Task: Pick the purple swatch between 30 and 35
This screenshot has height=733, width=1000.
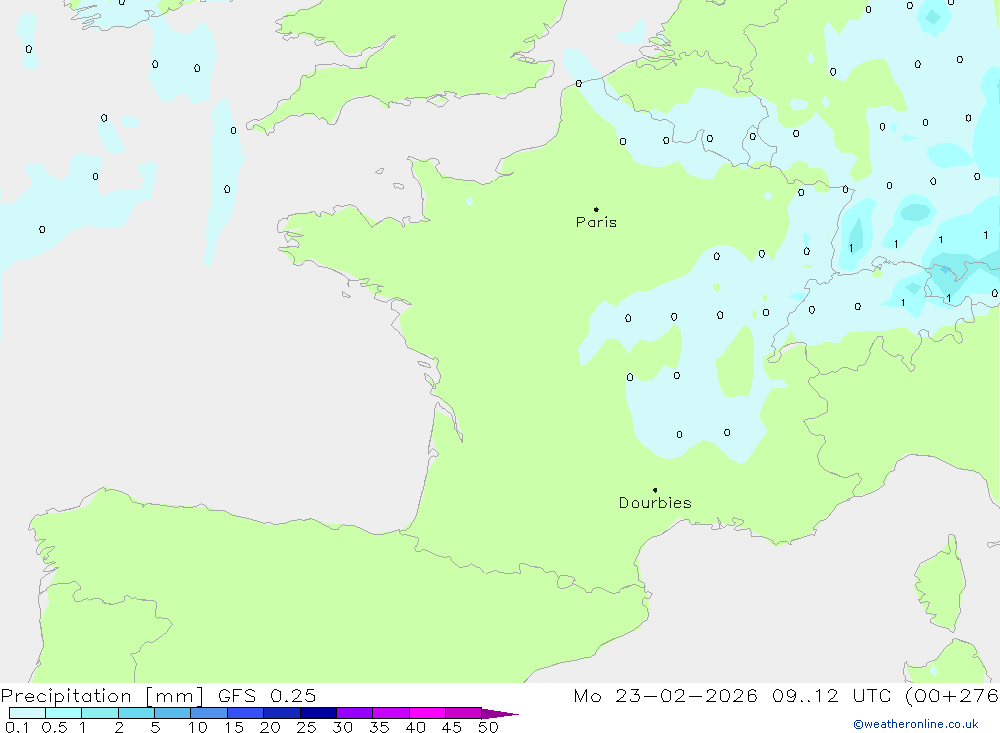Action: (x=355, y=713)
